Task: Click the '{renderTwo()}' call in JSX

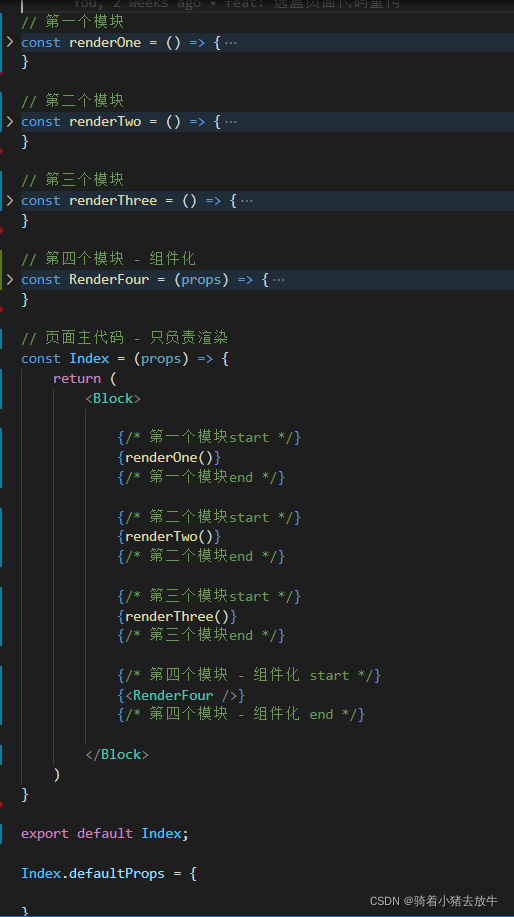Action: tap(170, 536)
